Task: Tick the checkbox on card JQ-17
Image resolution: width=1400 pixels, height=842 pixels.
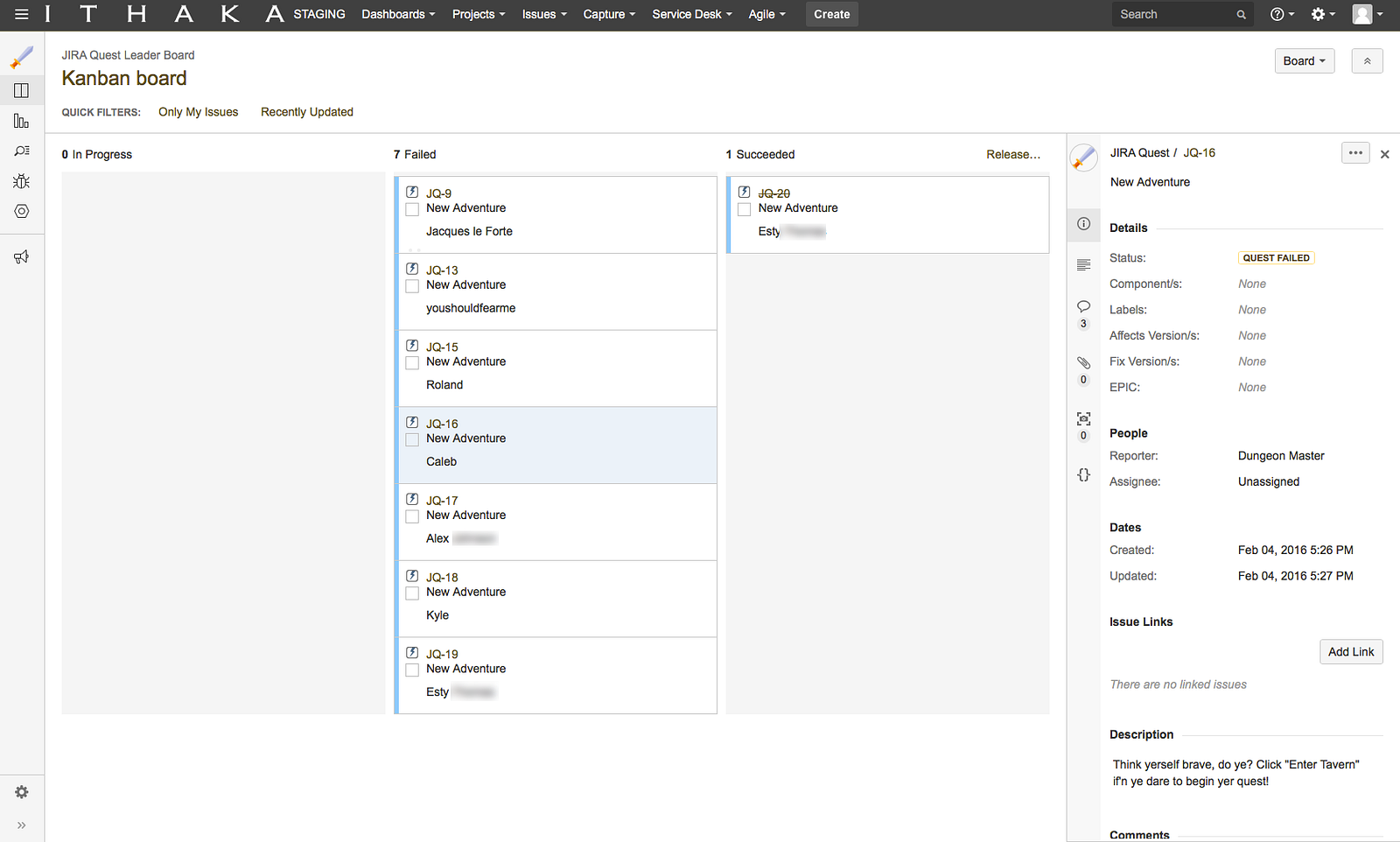Action: (412, 517)
